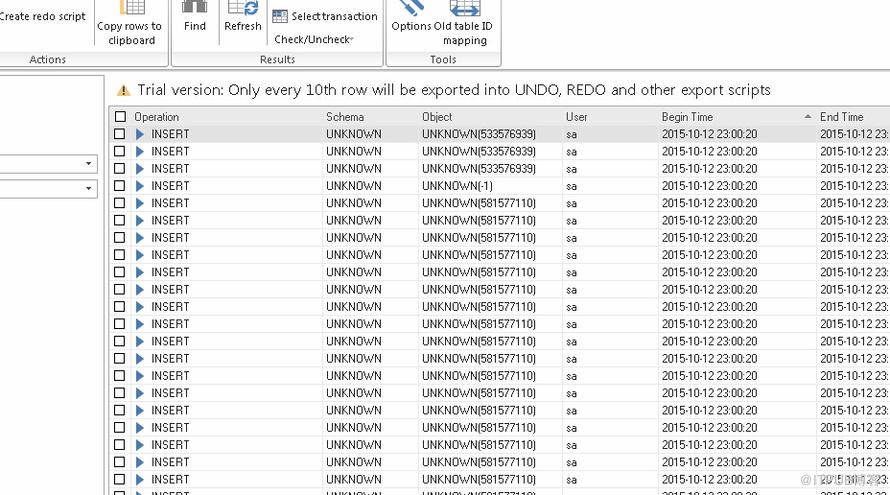Click the Select transaction icon
This screenshot has width=890, height=495.
coord(280,16)
